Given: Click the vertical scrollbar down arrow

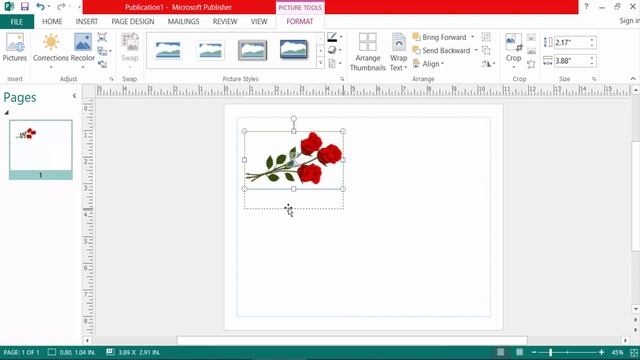Looking at the screenshot, I should (636, 309).
